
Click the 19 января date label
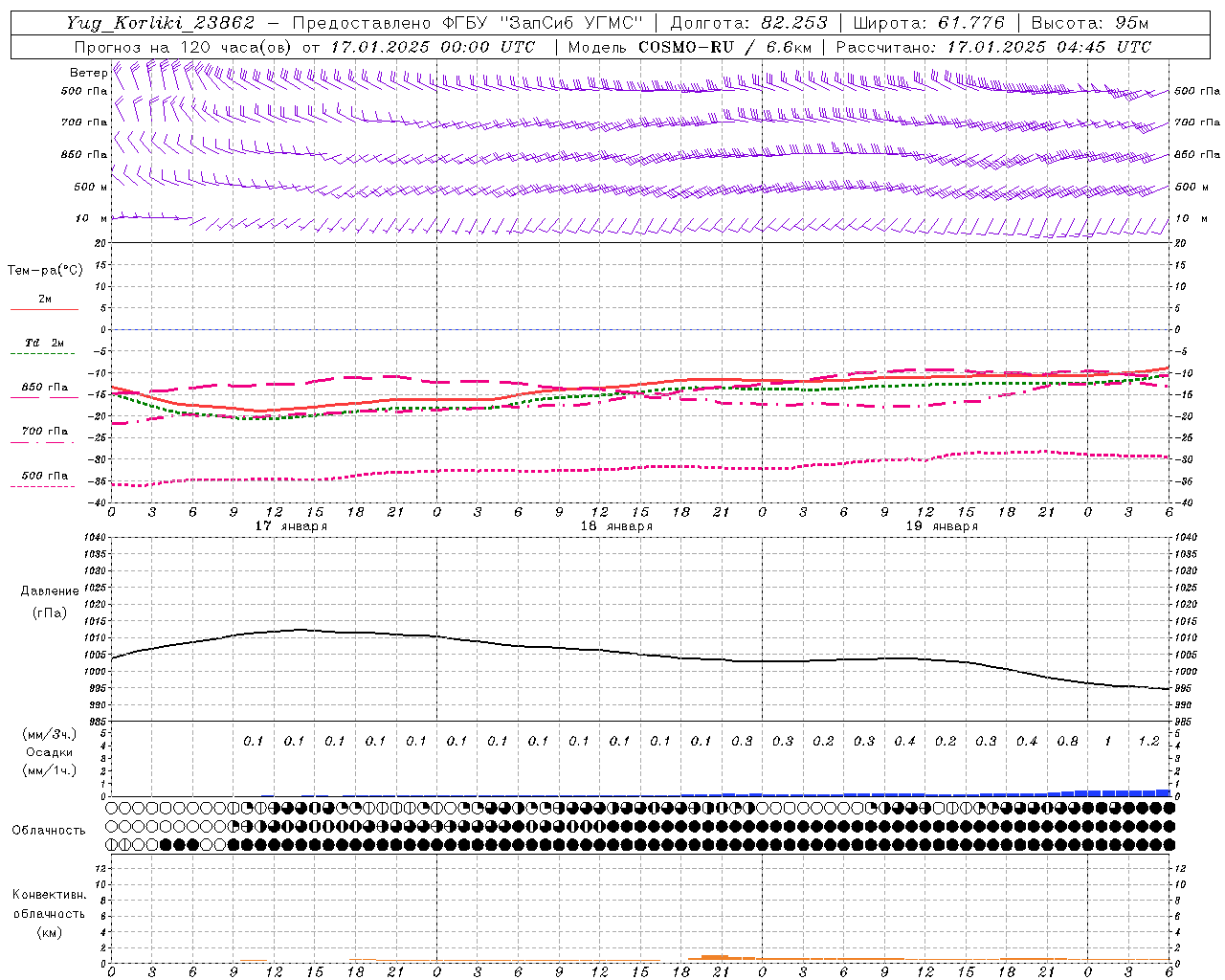pos(942,526)
